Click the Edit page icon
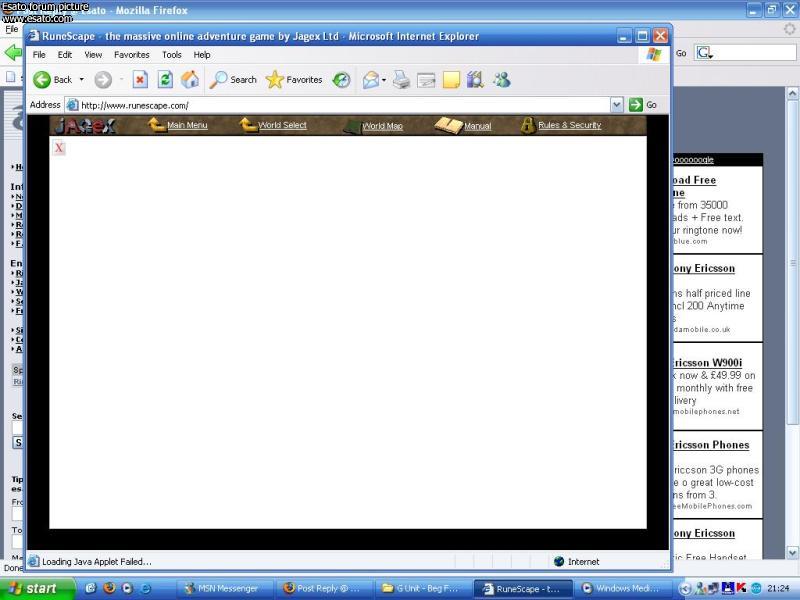800x600 pixels. [x=426, y=80]
